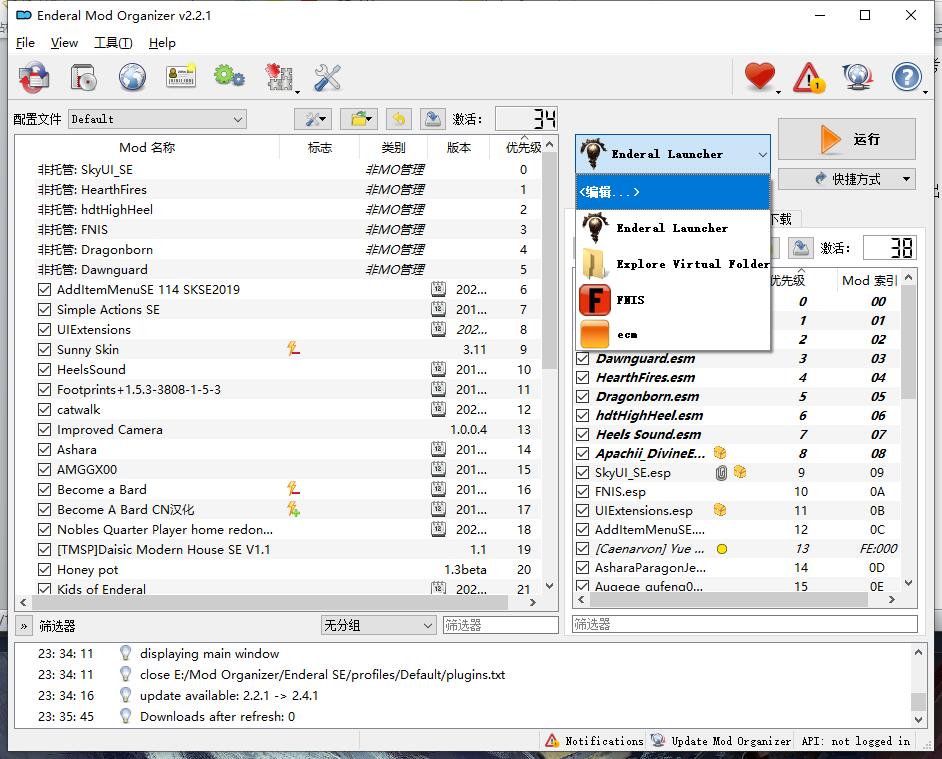
Task: Click the Explore Virtual Folder icon
Action: [595, 264]
